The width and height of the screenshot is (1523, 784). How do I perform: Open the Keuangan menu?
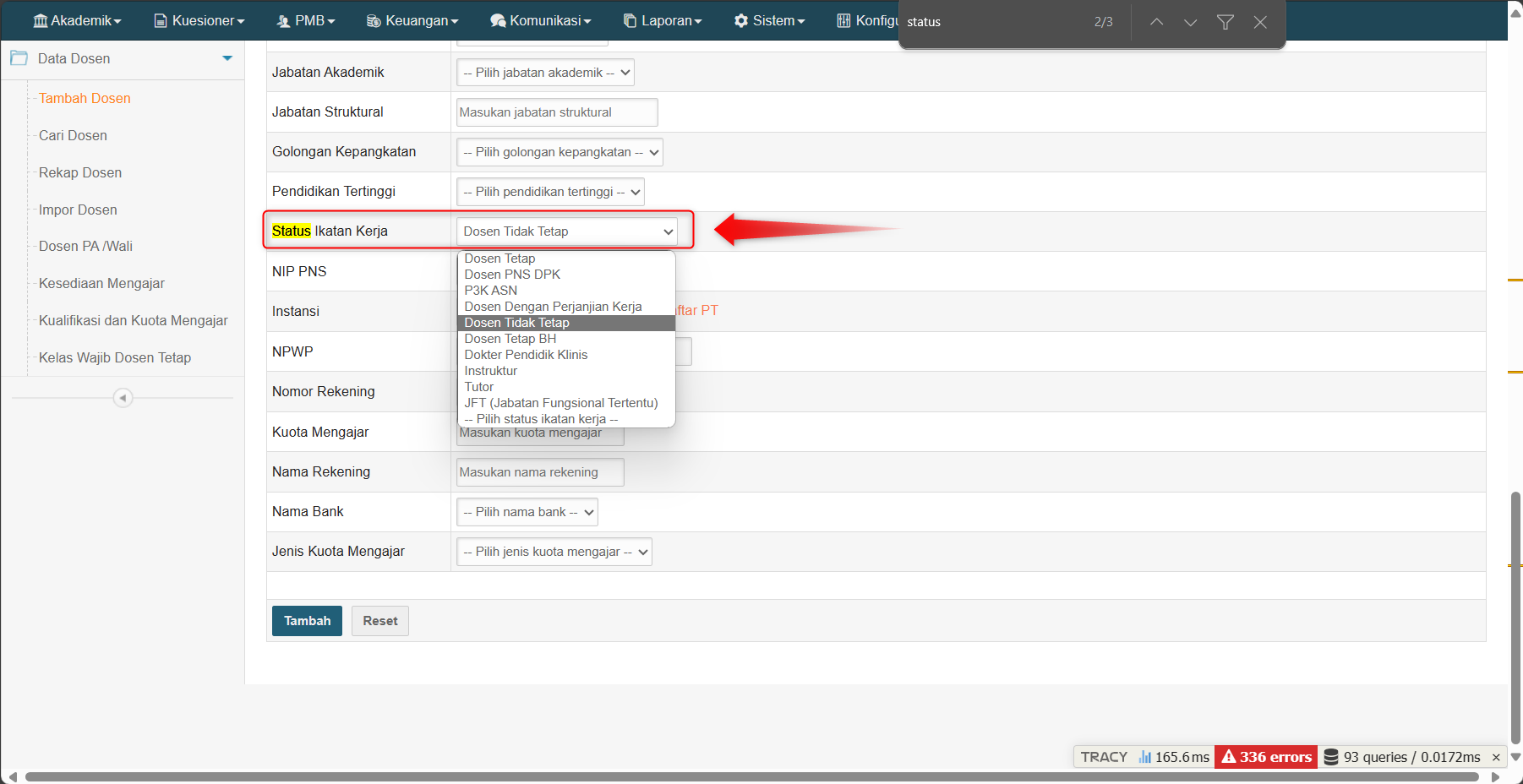(412, 20)
